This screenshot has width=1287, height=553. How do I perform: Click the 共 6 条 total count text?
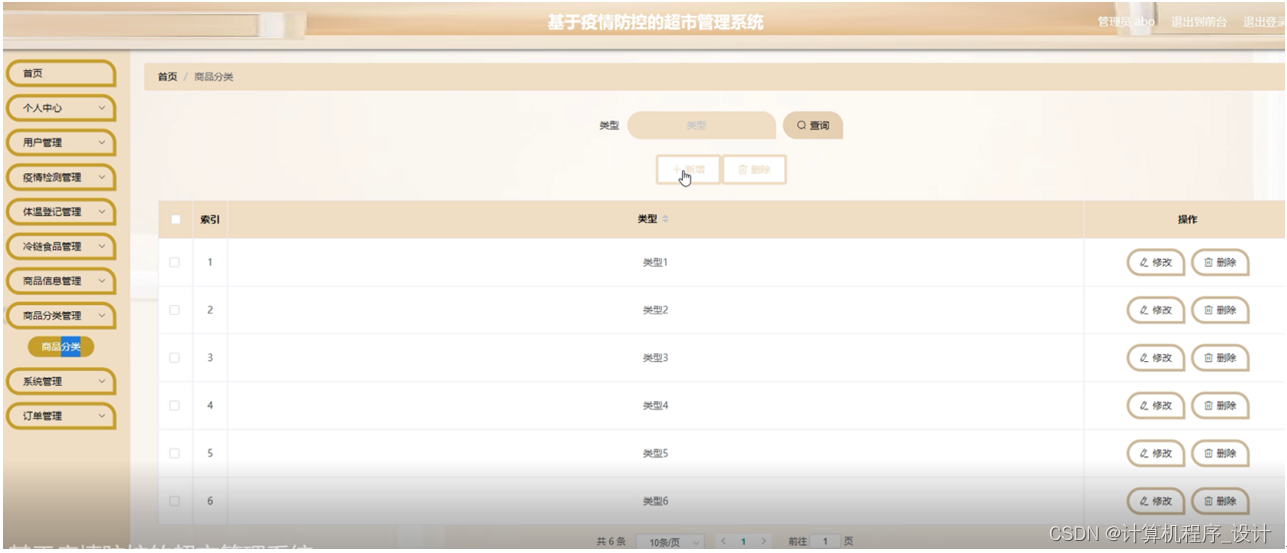coord(611,541)
